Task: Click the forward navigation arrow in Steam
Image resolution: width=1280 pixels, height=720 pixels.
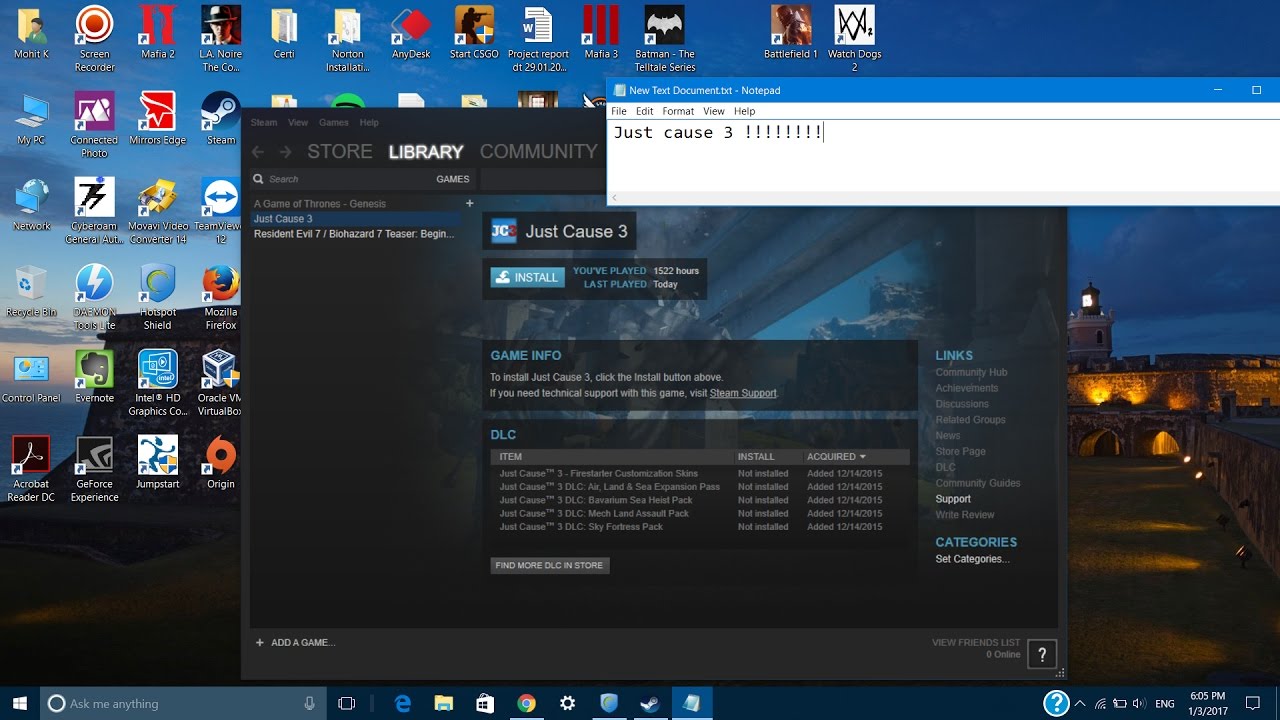Action: pos(285,152)
